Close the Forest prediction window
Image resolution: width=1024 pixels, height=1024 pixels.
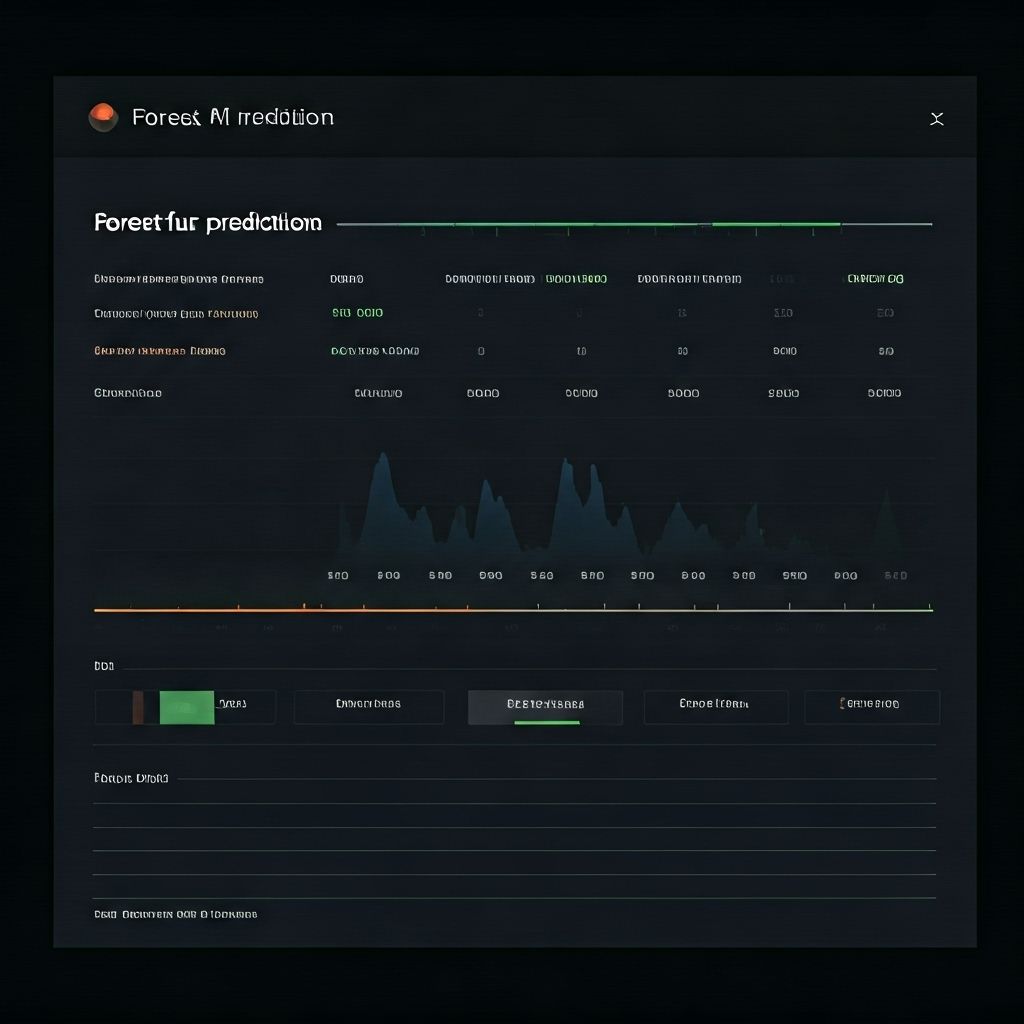[936, 119]
